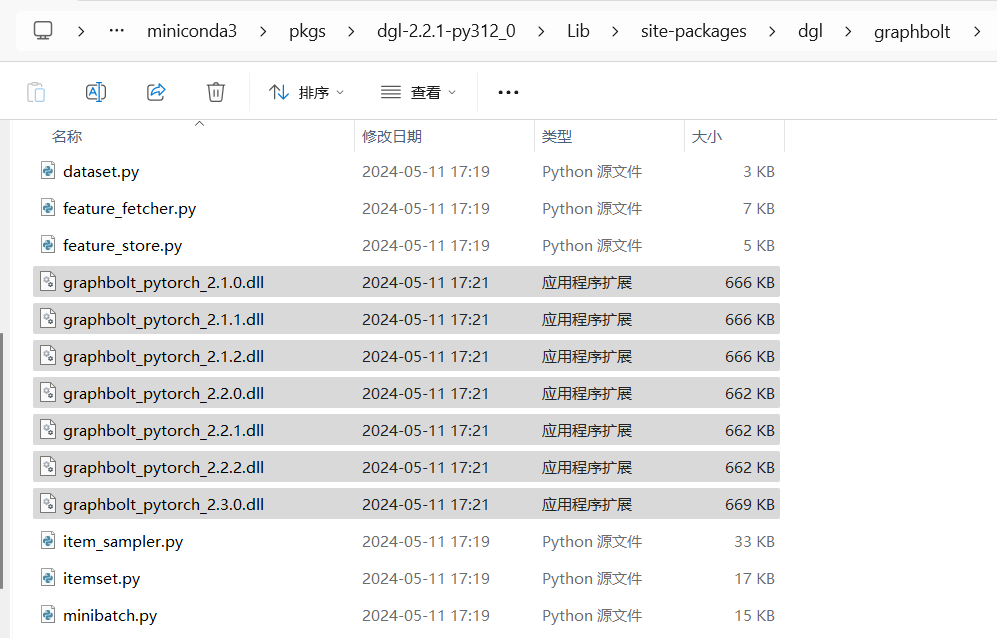The image size is (997, 638).
Task: Click the This PC monitor icon in address bar
Action: pyautogui.click(x=43, y=31)
